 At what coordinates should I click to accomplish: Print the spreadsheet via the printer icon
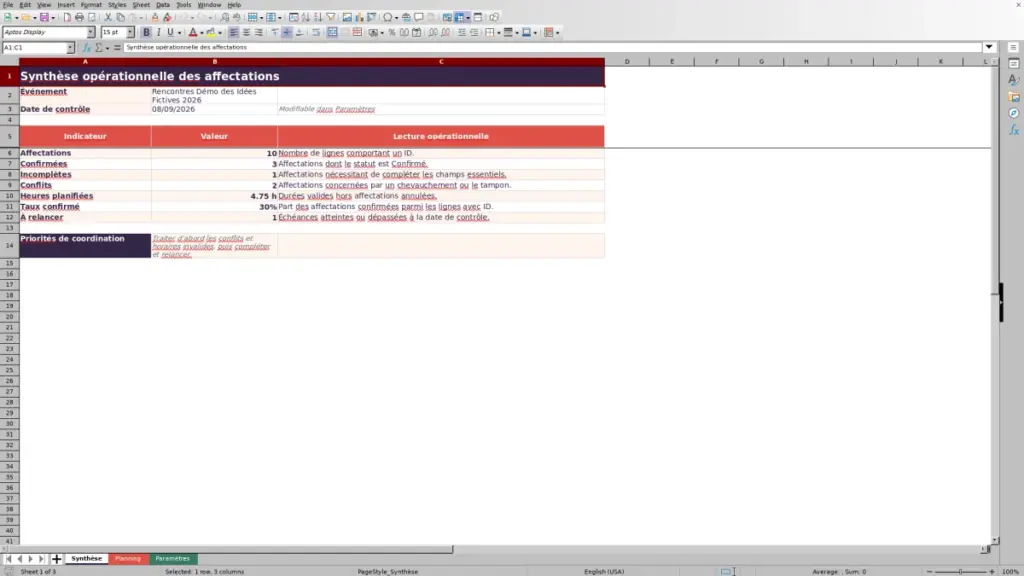(x=79, y=17)
